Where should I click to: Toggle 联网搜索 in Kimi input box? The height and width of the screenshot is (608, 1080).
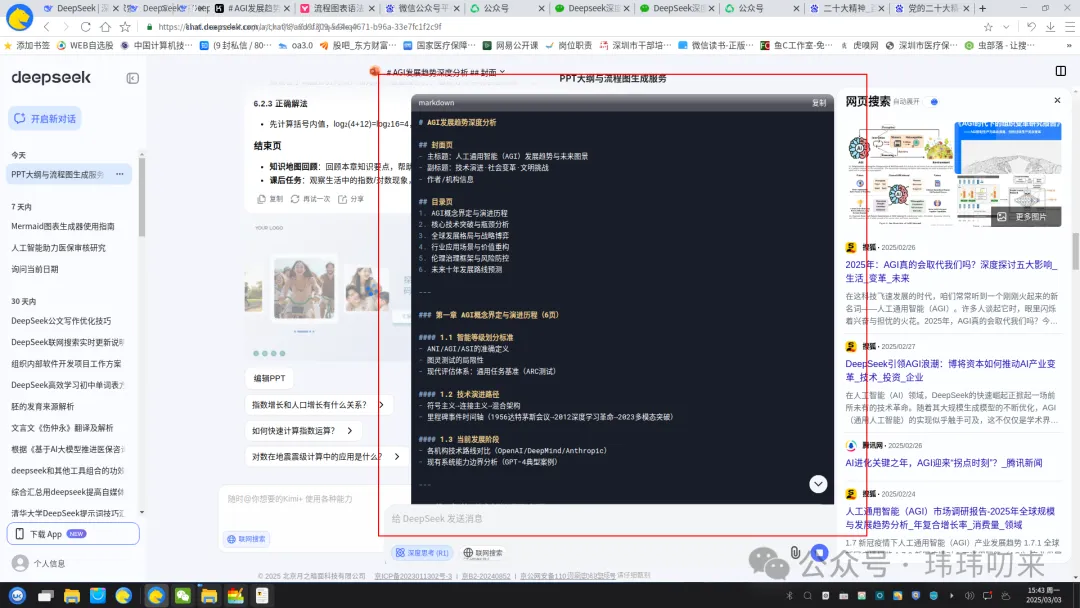tap(247, 539)
